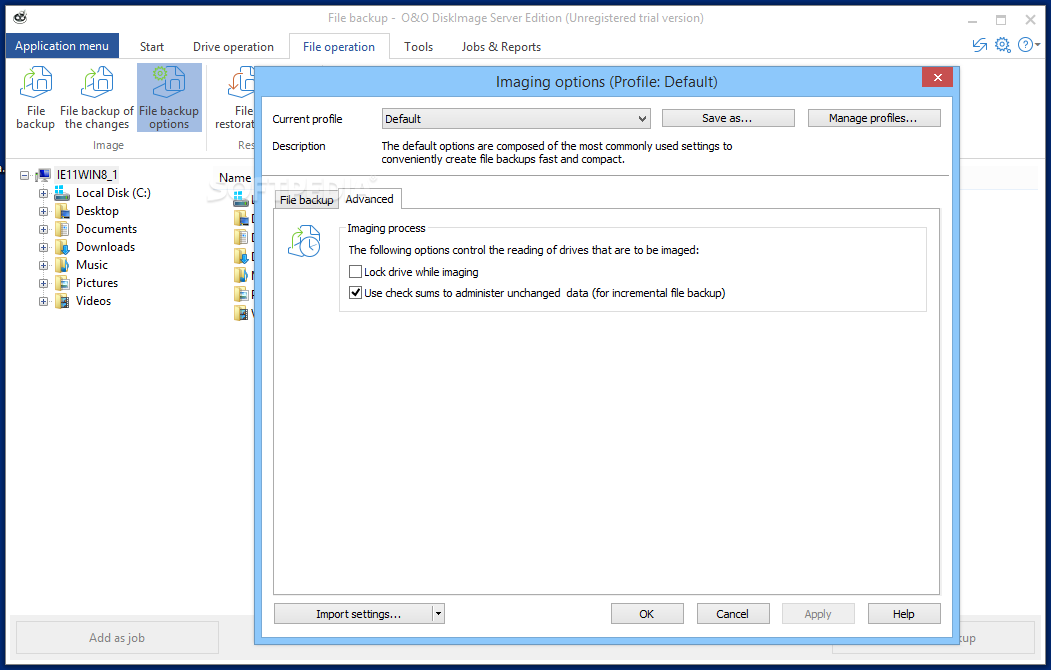Click the Import settings... button
1051x670 pixels.
tap(353, 614)
